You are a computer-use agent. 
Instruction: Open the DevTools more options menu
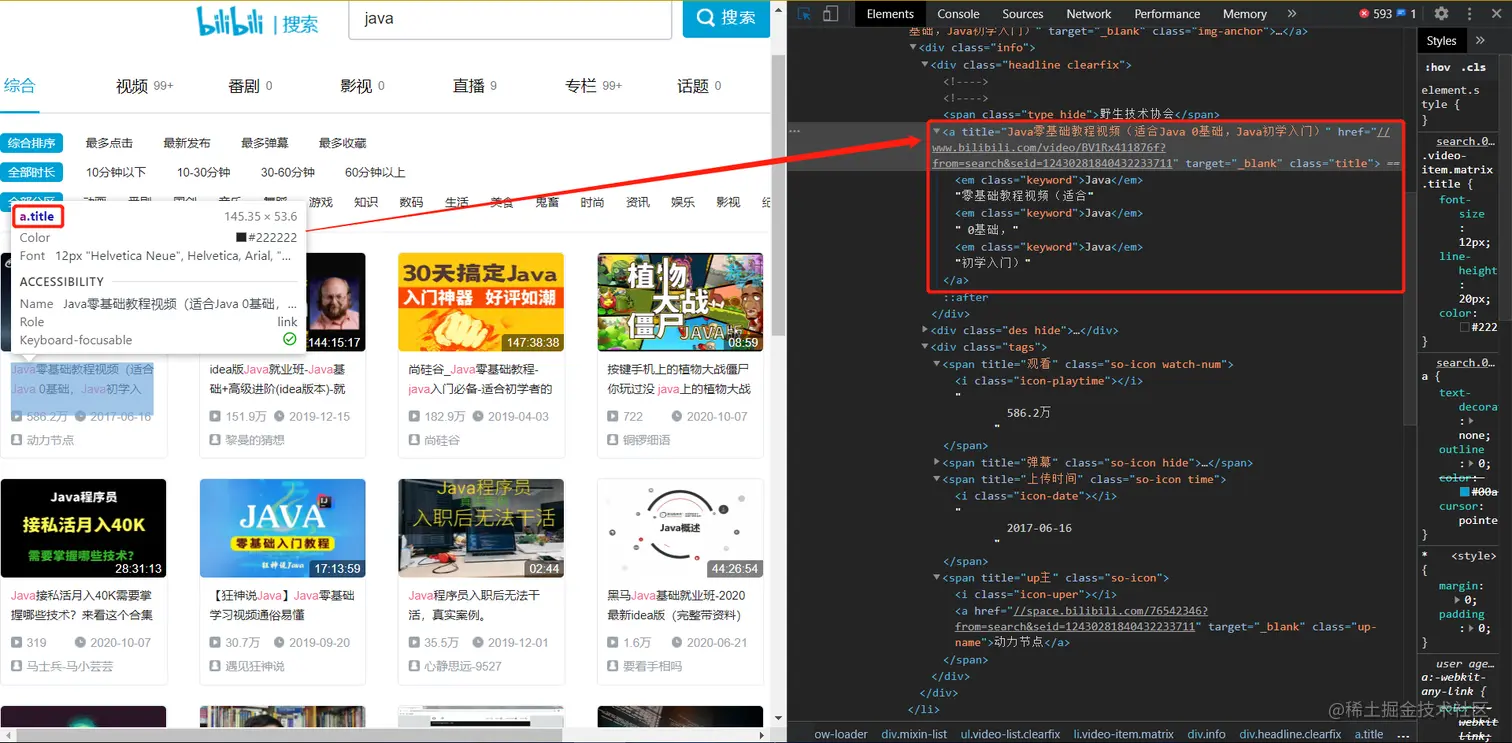coord(1470,14)
